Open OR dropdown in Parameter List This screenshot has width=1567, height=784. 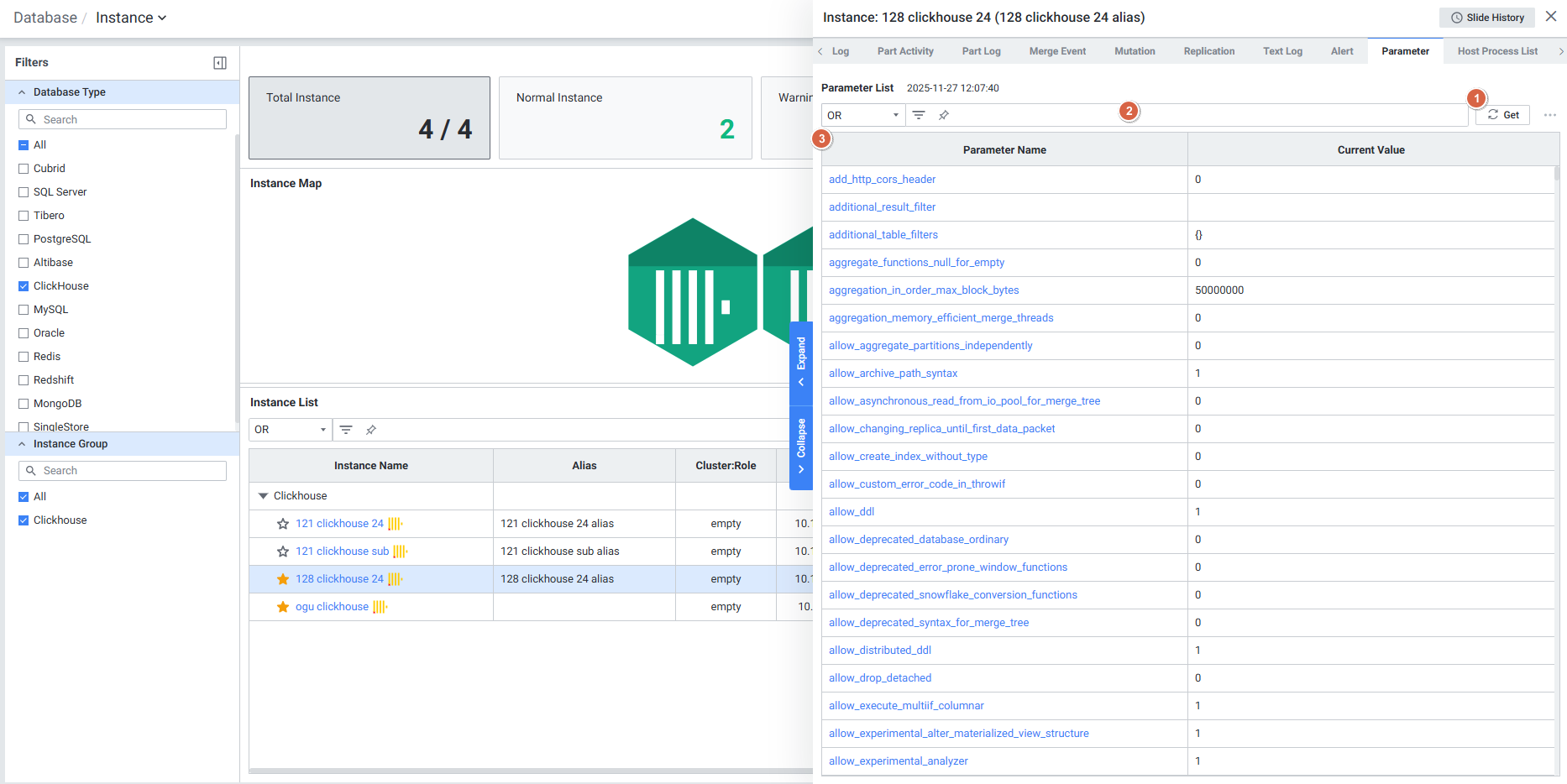(x=862, y=115)
